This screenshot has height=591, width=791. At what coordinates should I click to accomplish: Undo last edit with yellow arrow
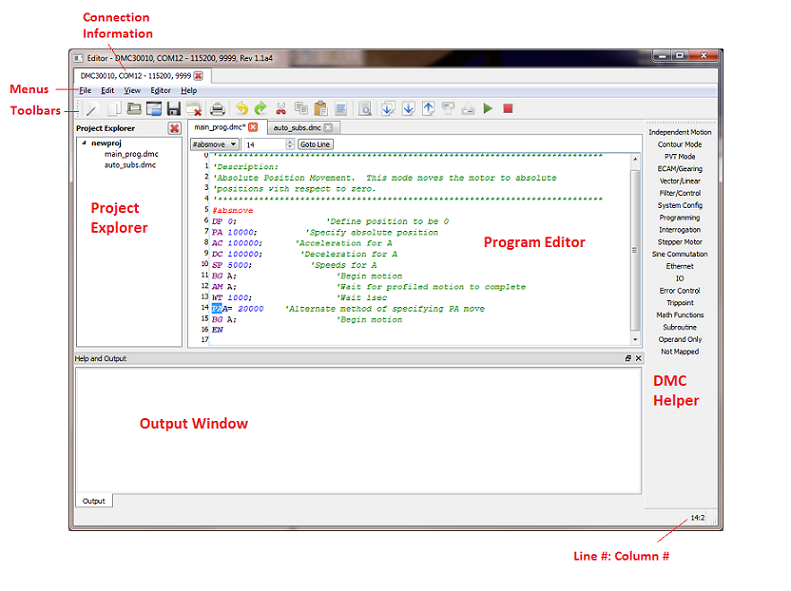(x=242, y=108)
